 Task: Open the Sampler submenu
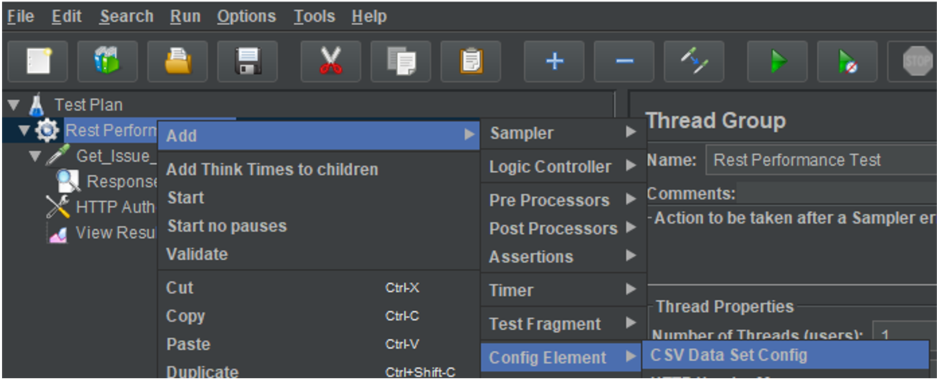coord(564,133)
